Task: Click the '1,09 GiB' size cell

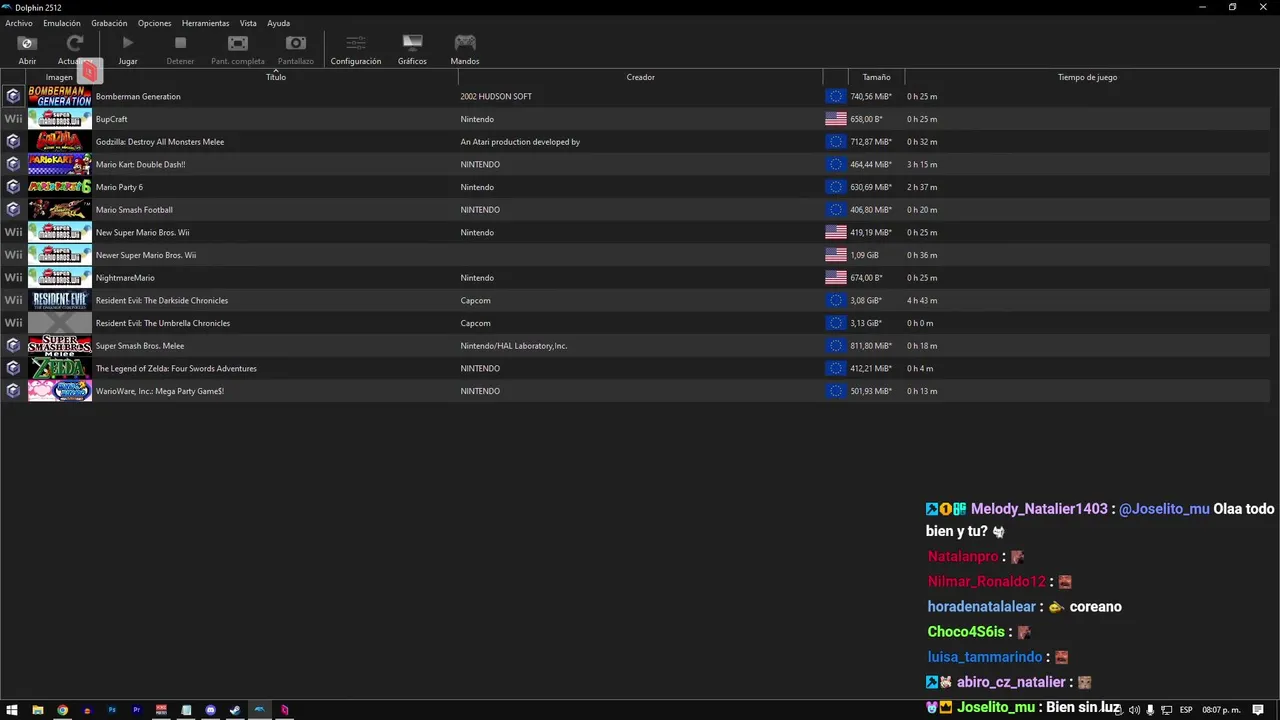Action: (864, 255)
